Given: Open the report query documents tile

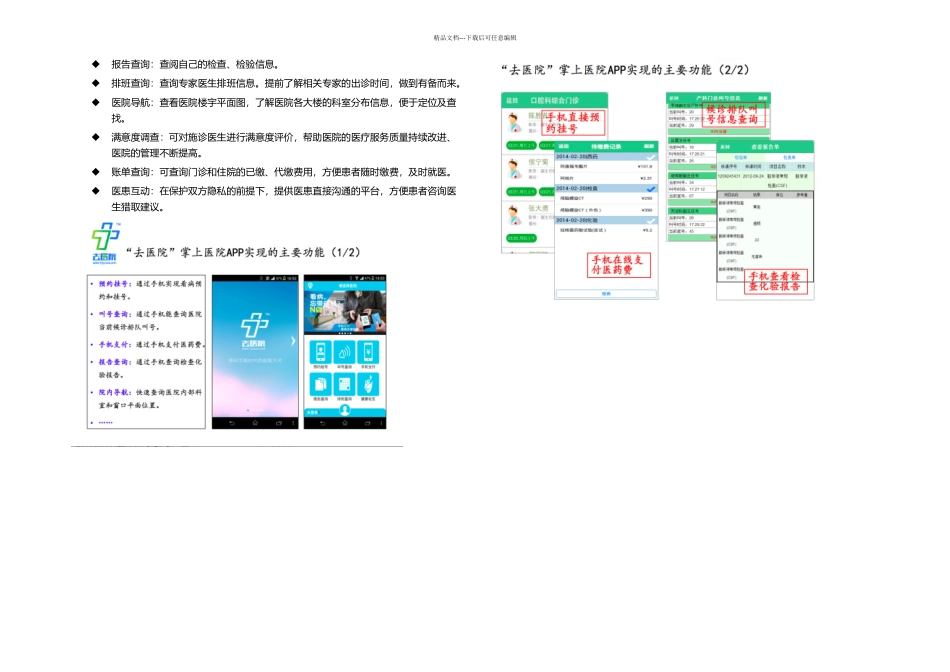Looking at the screenshot, I should click(x=321, y=384).
